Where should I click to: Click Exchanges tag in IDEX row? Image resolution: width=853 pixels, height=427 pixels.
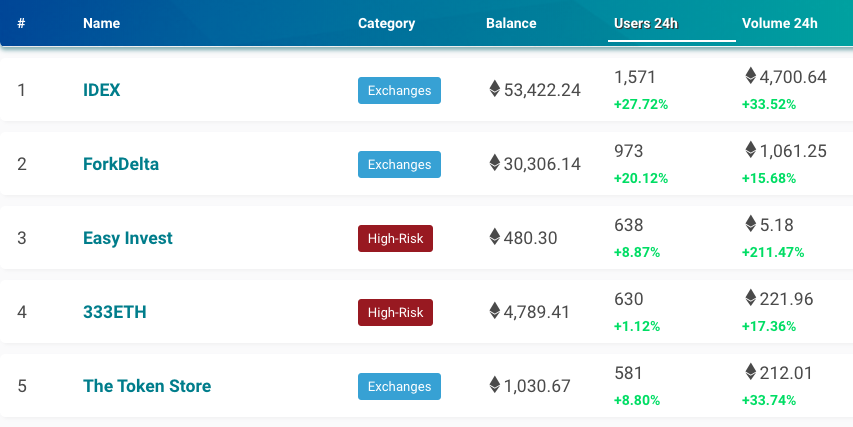tap(399, 91)
